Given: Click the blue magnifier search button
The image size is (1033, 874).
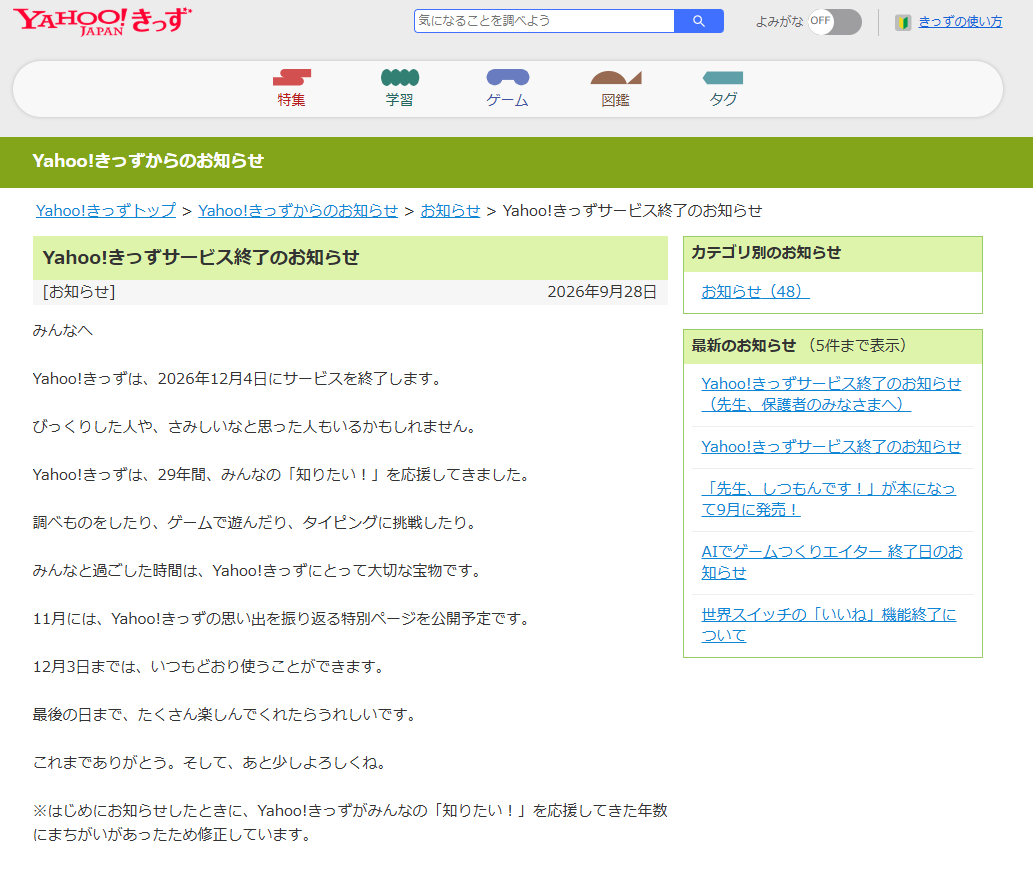Looking at the screenshot, I should 699,21.
